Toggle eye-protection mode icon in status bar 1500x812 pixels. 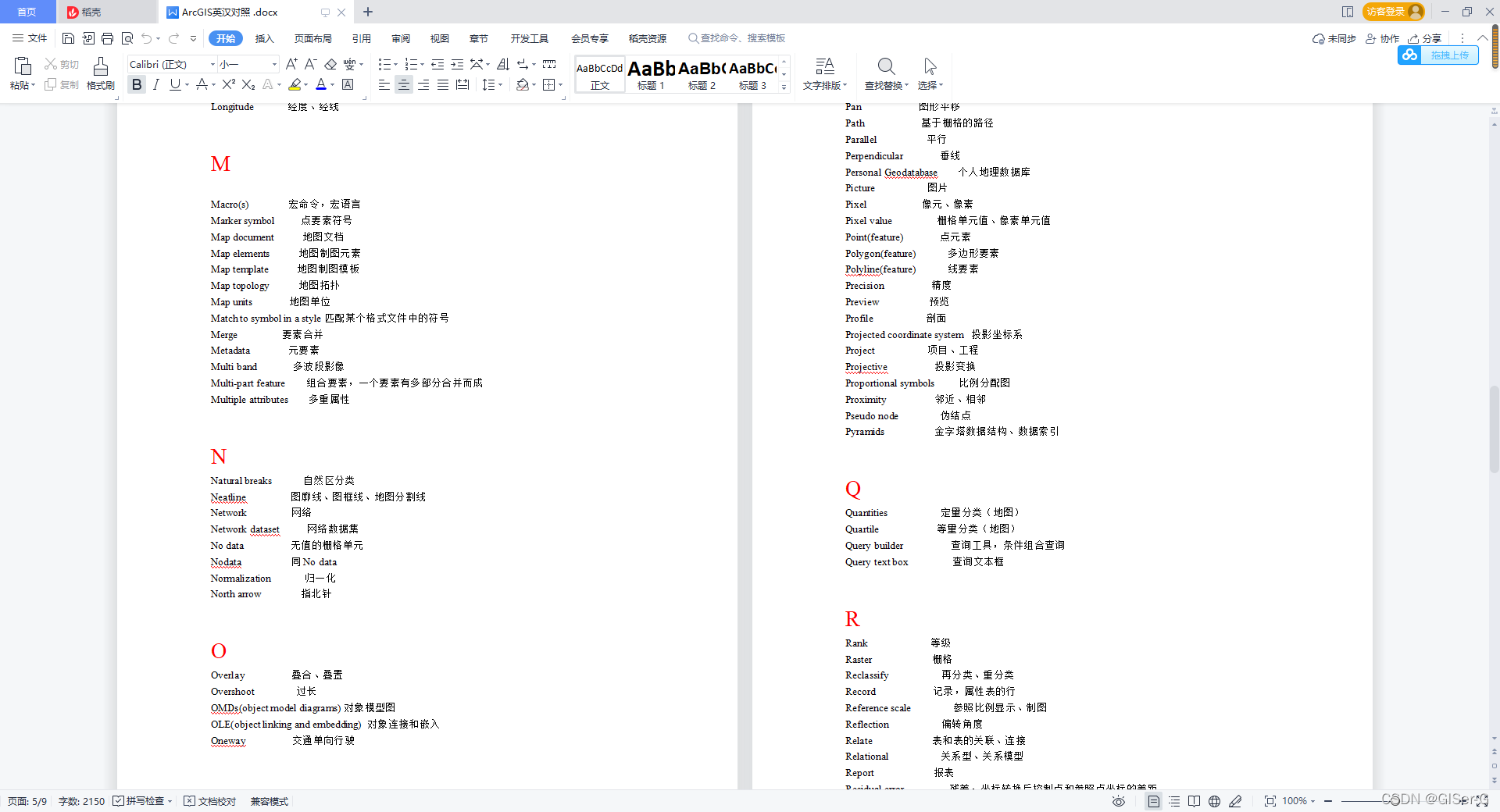coord(1119,801)
